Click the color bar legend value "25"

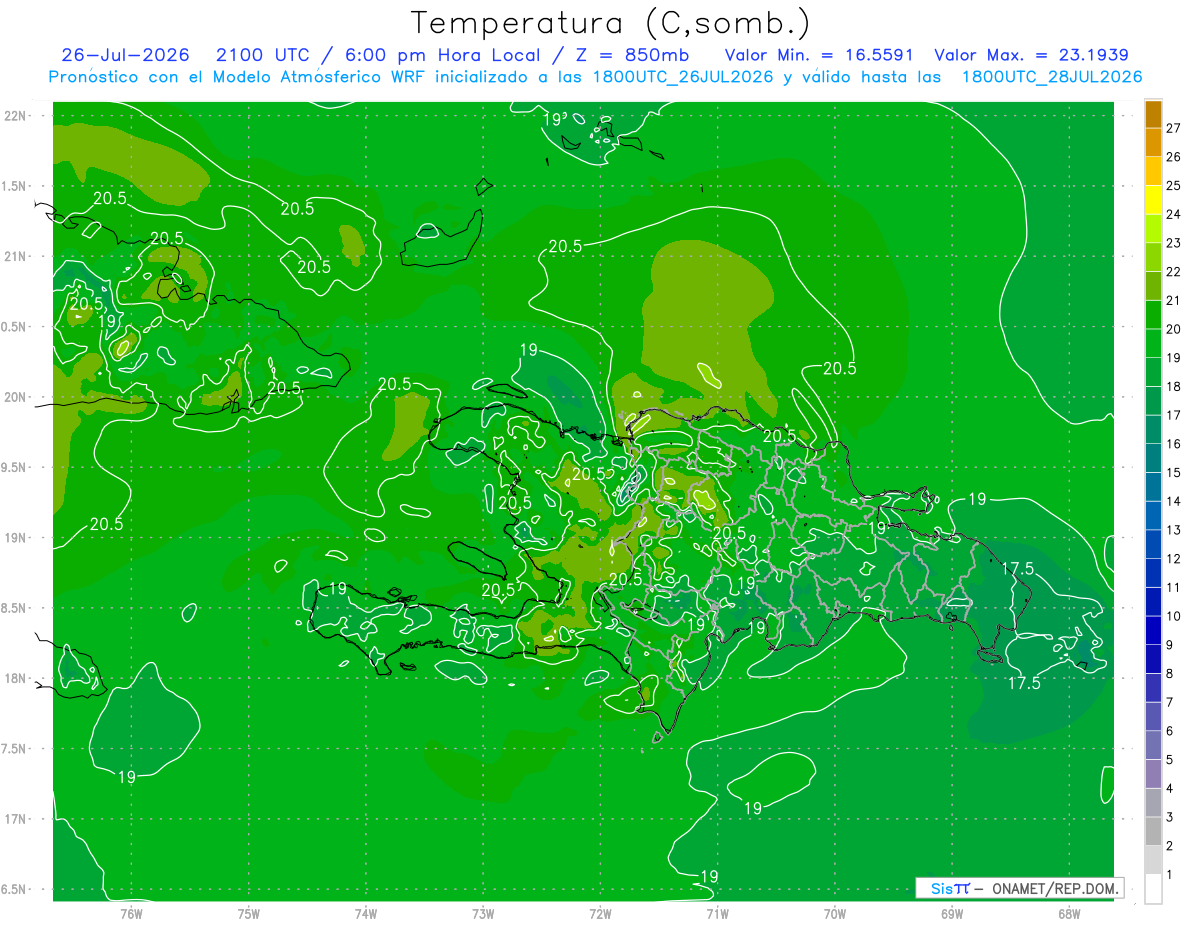point(1173,186)
